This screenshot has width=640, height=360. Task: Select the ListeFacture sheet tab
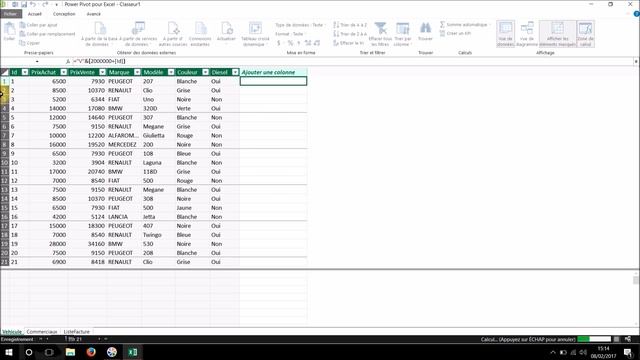77,332
